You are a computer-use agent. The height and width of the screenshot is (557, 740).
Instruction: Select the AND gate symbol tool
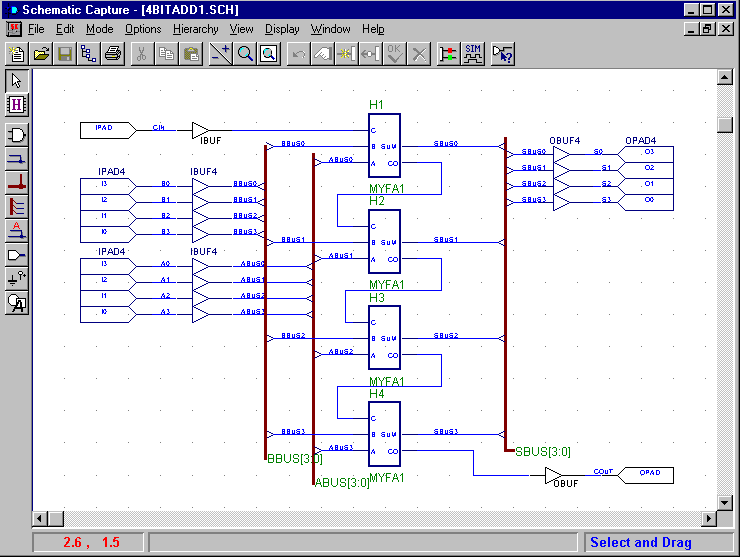[17, 134]
